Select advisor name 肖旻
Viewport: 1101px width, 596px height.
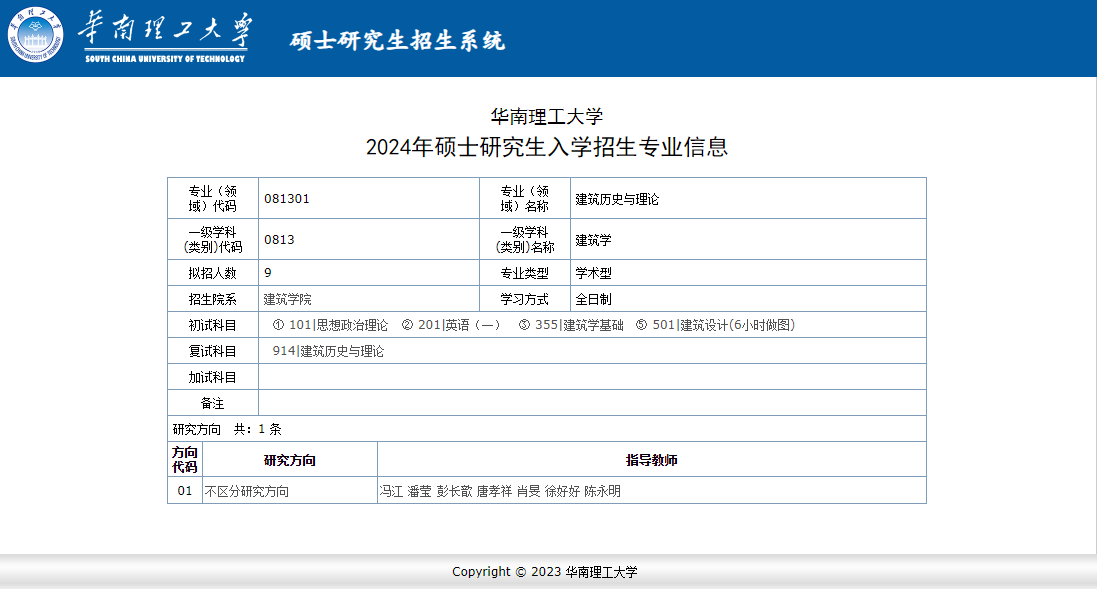[529, 491]
